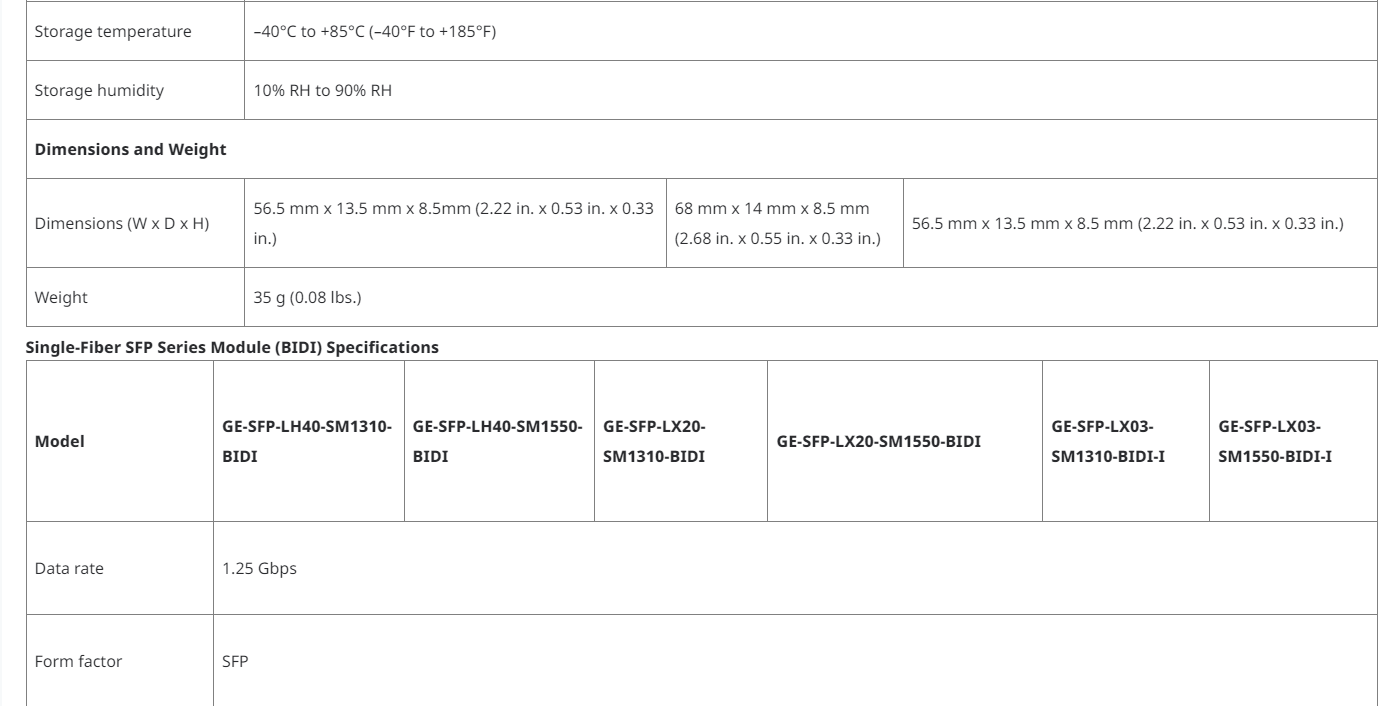Click the Model column header cell
The height and width of the screenshot is (706, 1400).
coord(60,441)
